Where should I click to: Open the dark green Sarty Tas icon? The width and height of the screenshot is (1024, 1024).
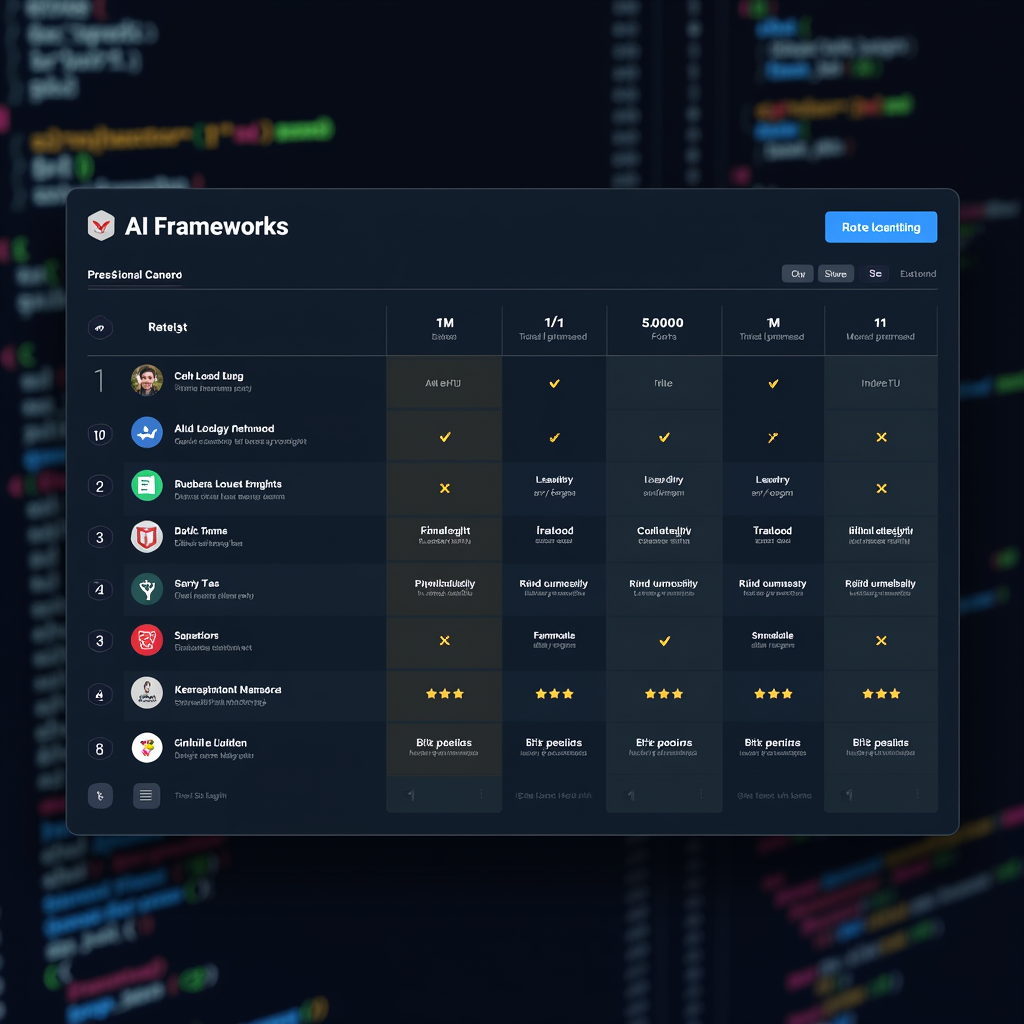[x=146, y=589]
